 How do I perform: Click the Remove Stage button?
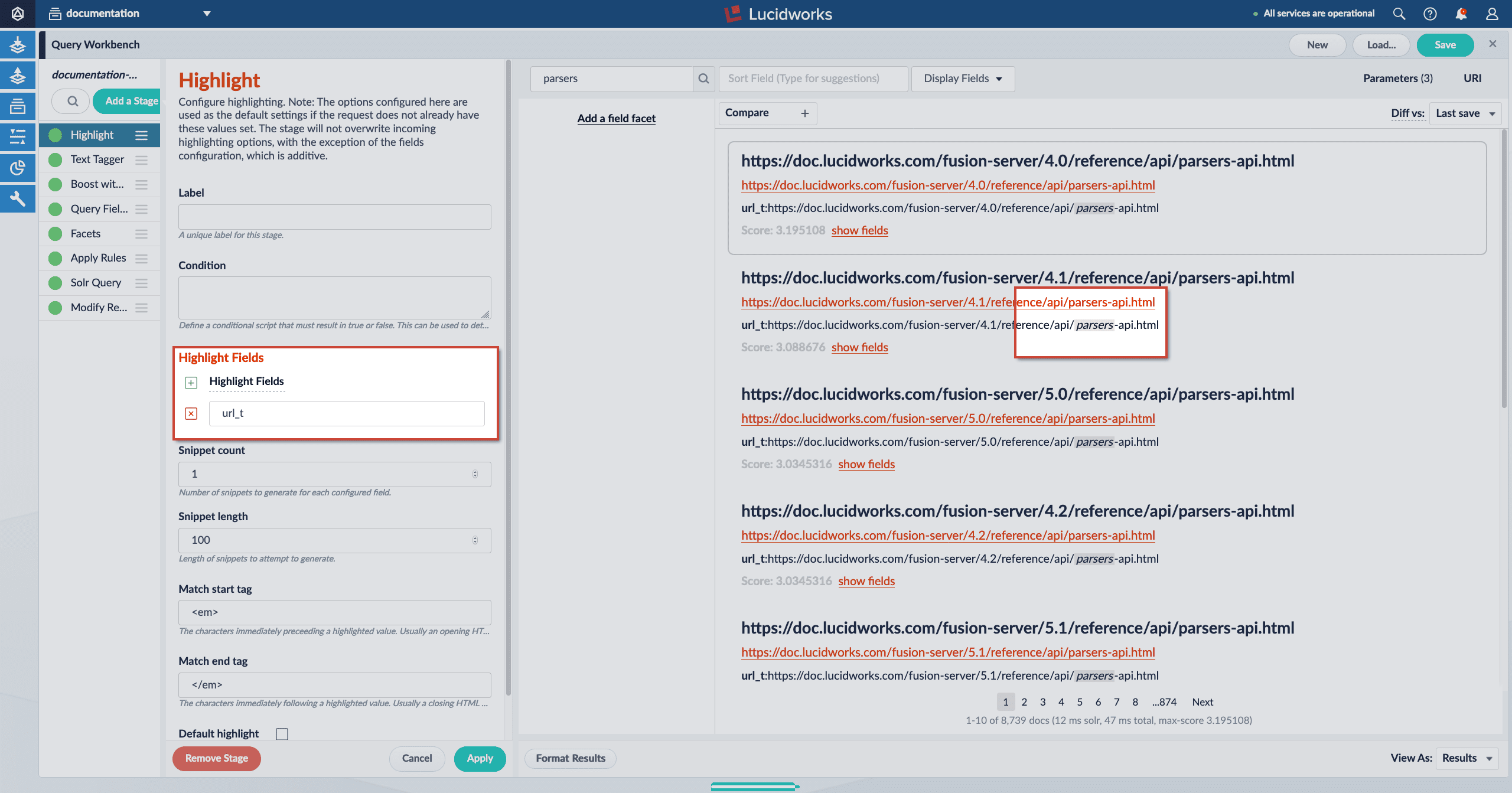pos(216,758)
